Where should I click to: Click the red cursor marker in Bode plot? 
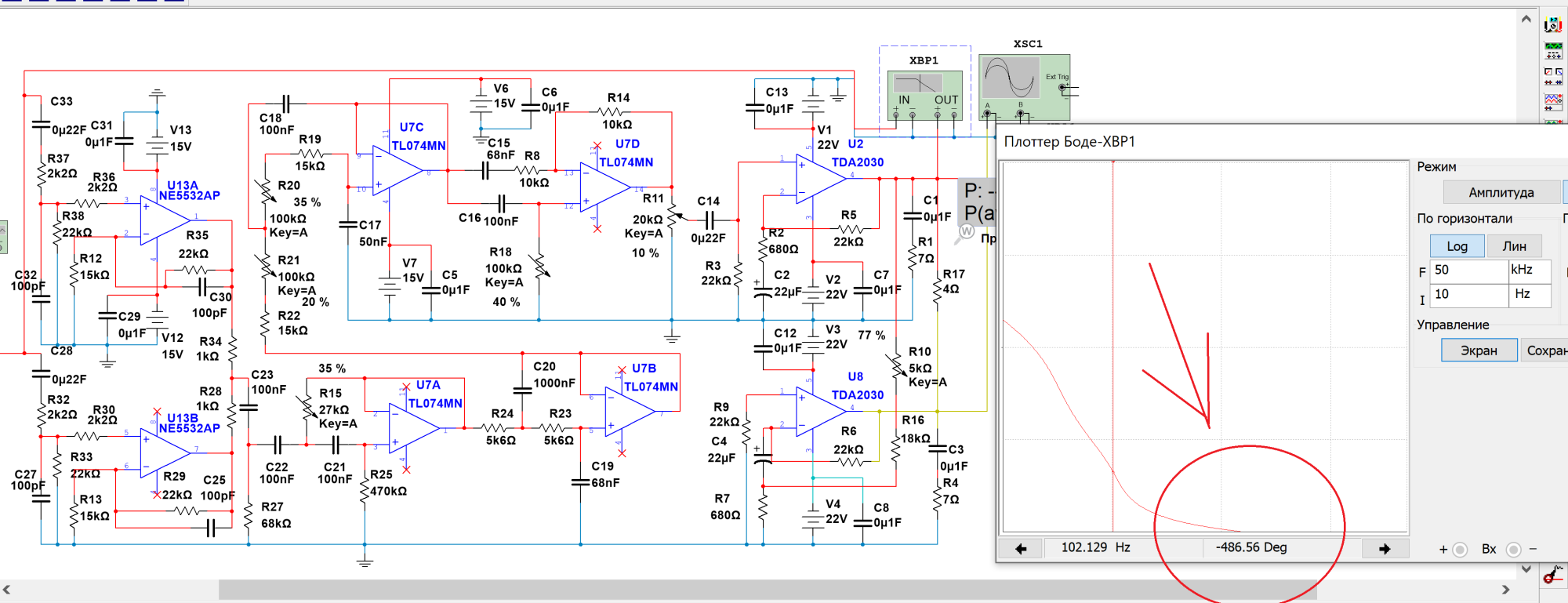click(1112, 347)
